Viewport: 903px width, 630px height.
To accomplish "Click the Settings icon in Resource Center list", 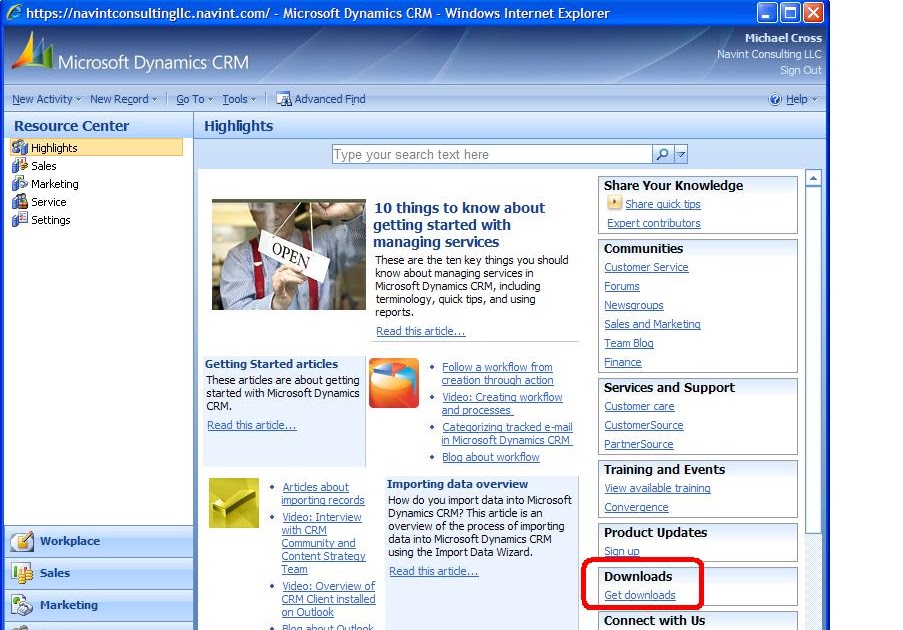I will coord(20,219).
